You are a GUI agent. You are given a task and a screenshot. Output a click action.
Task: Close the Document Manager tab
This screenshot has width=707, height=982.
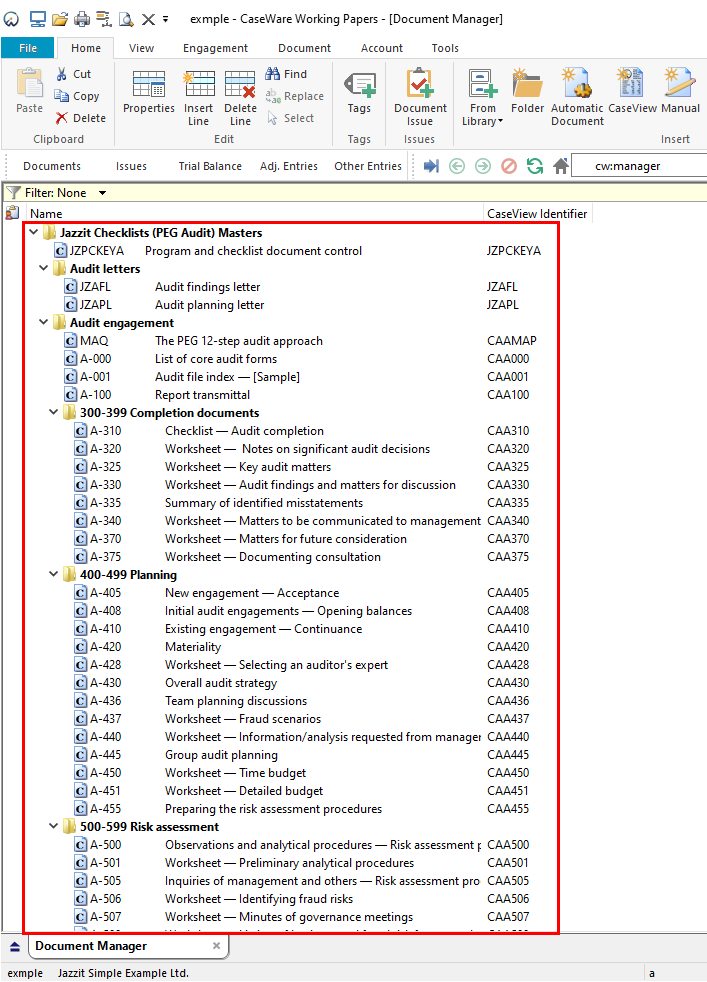(217, 946)
